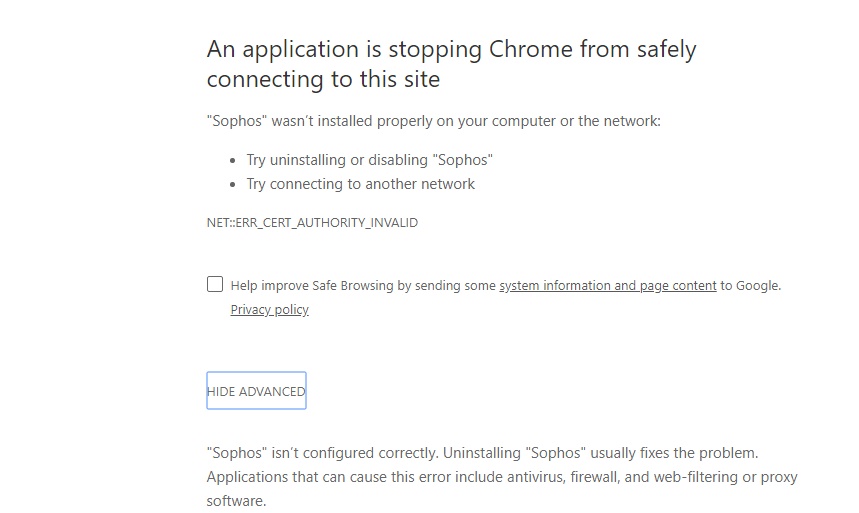Click the HIDE ADVANCED button

[256, 391]
